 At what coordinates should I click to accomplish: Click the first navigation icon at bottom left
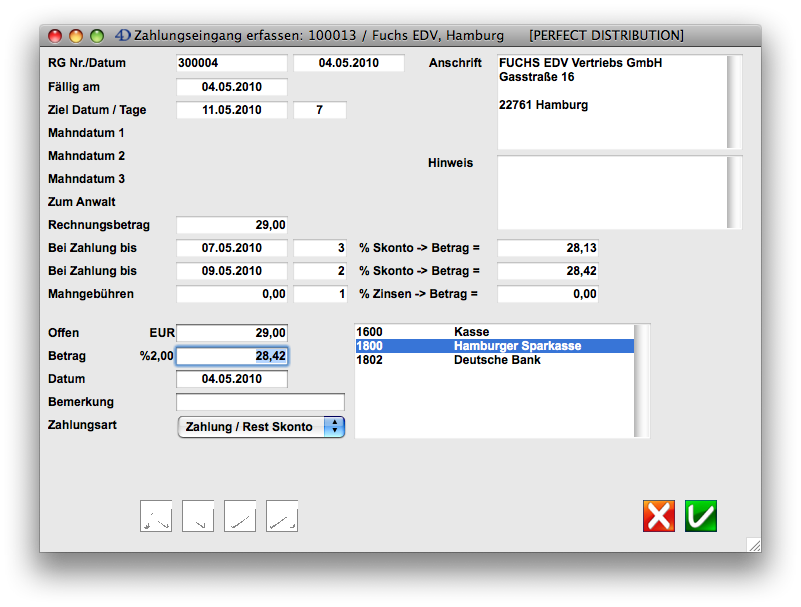(156, 516)
